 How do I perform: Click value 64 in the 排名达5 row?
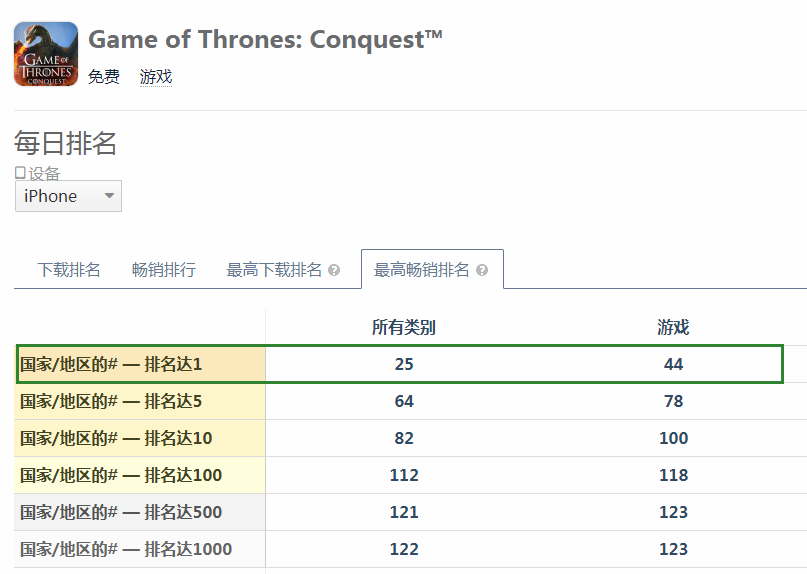click(x=404, y=401)
